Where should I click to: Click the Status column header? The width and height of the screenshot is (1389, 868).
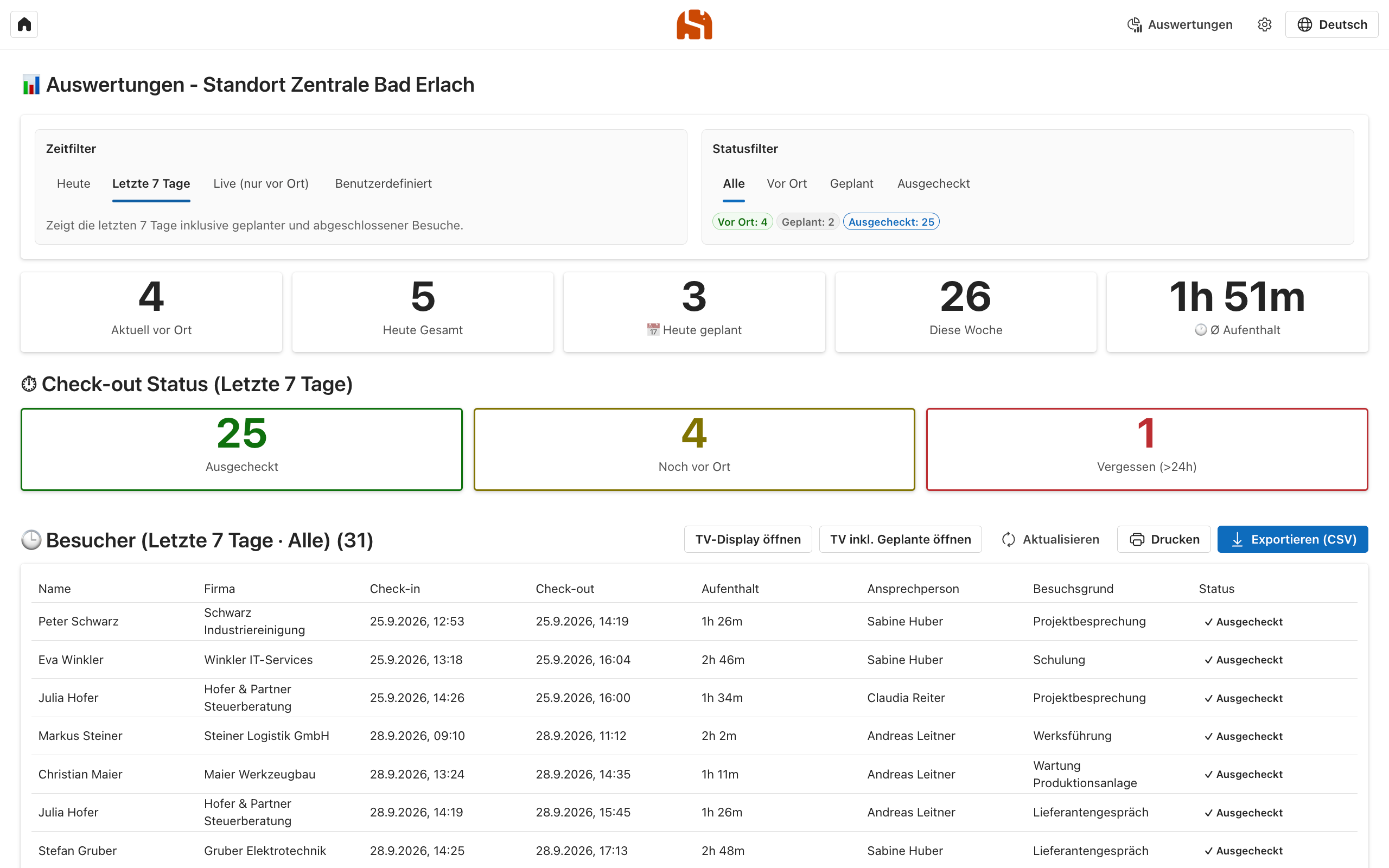coord(1217,589)
